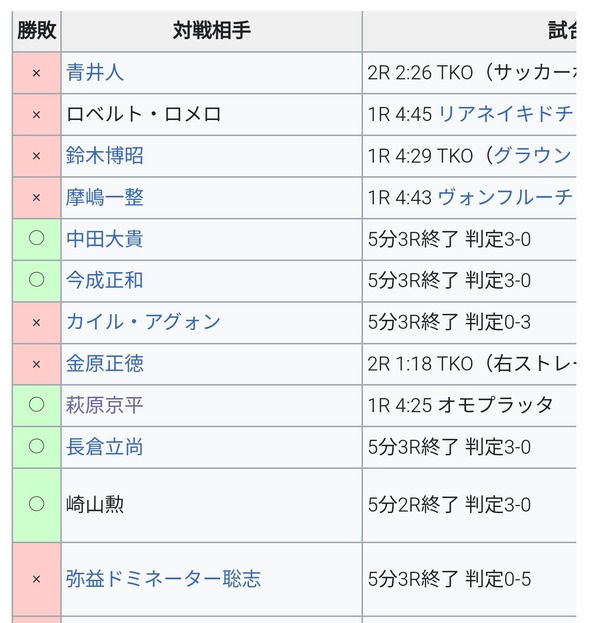Image resolution: width=600 pixels, height=623 pixels.
Task: Click the リアネイキドチ technique link
Action: click(506, 115)
